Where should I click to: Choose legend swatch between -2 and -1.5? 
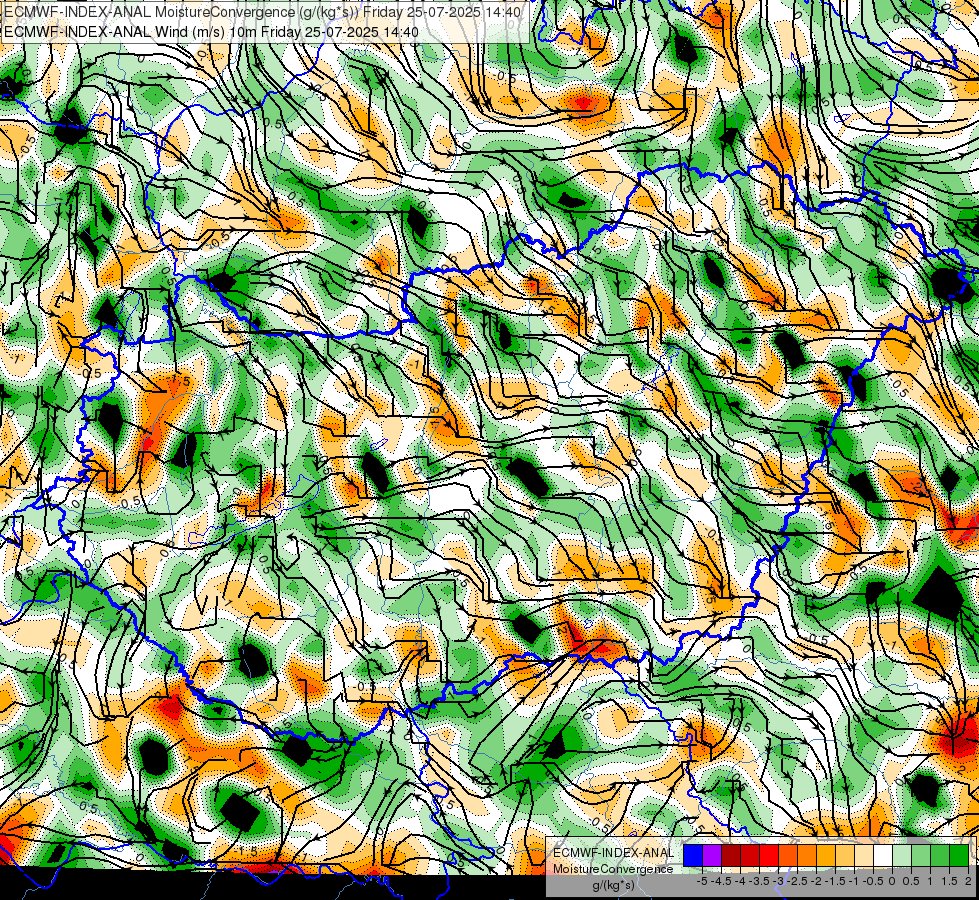point(826,856)
